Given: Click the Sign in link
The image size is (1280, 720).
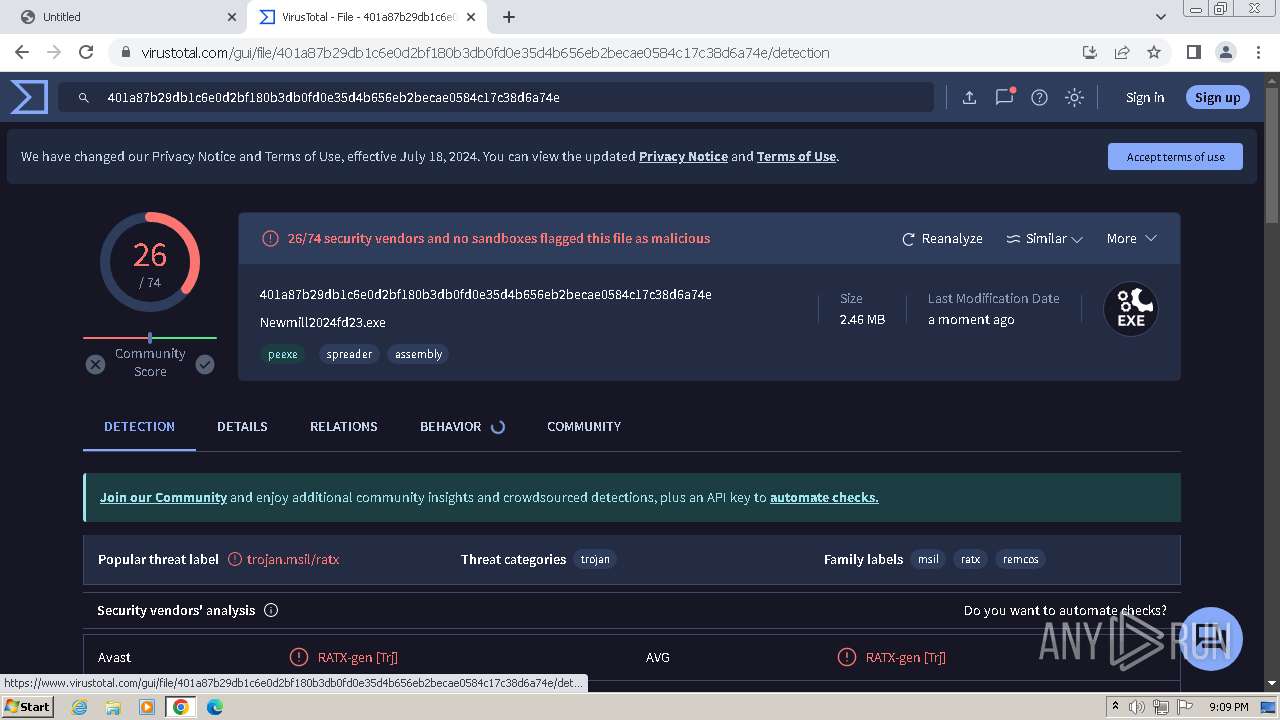Looking at the screenshot, I should (1145, 97).
